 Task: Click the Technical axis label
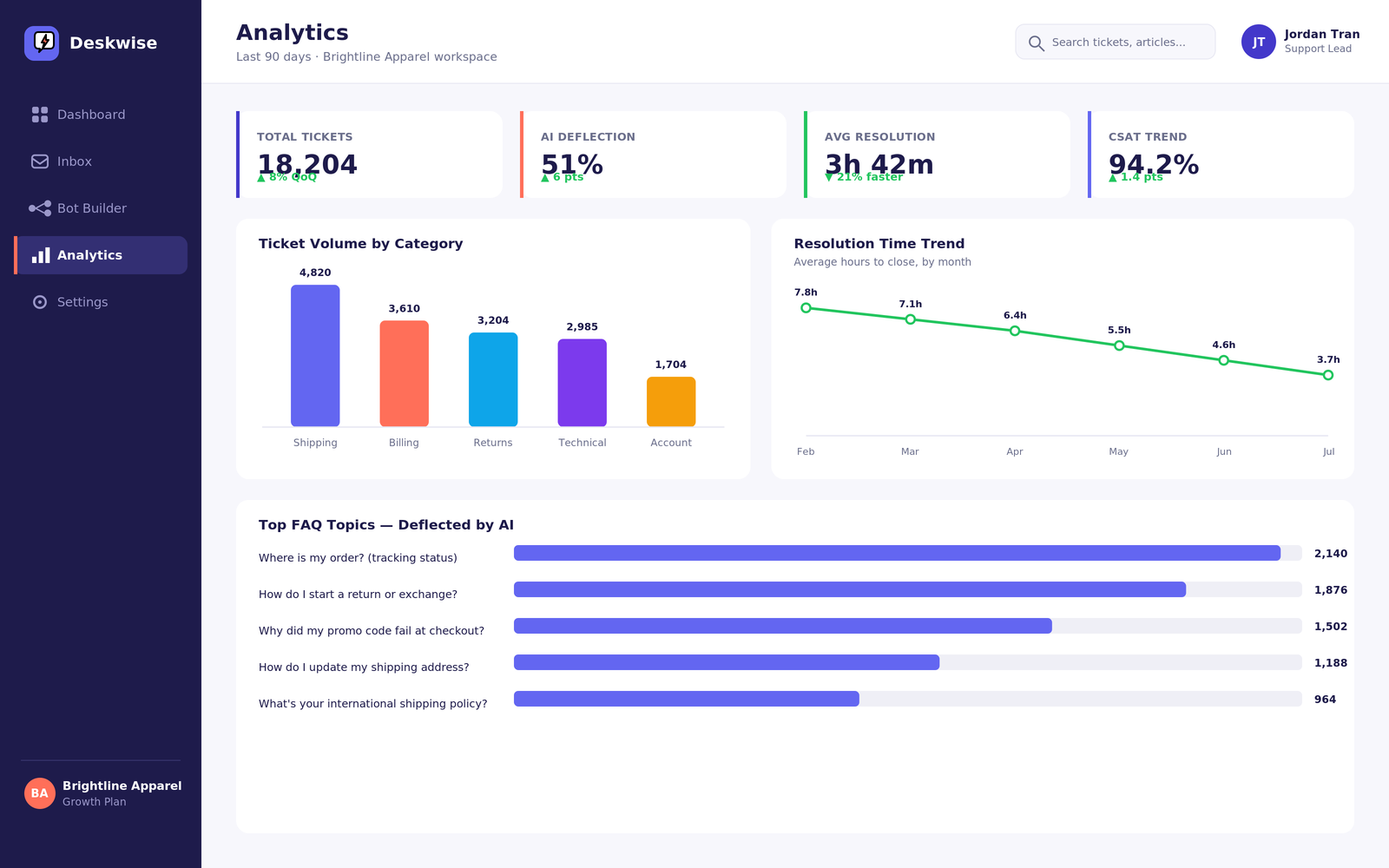pyautogui.click(x=583, y=443)
